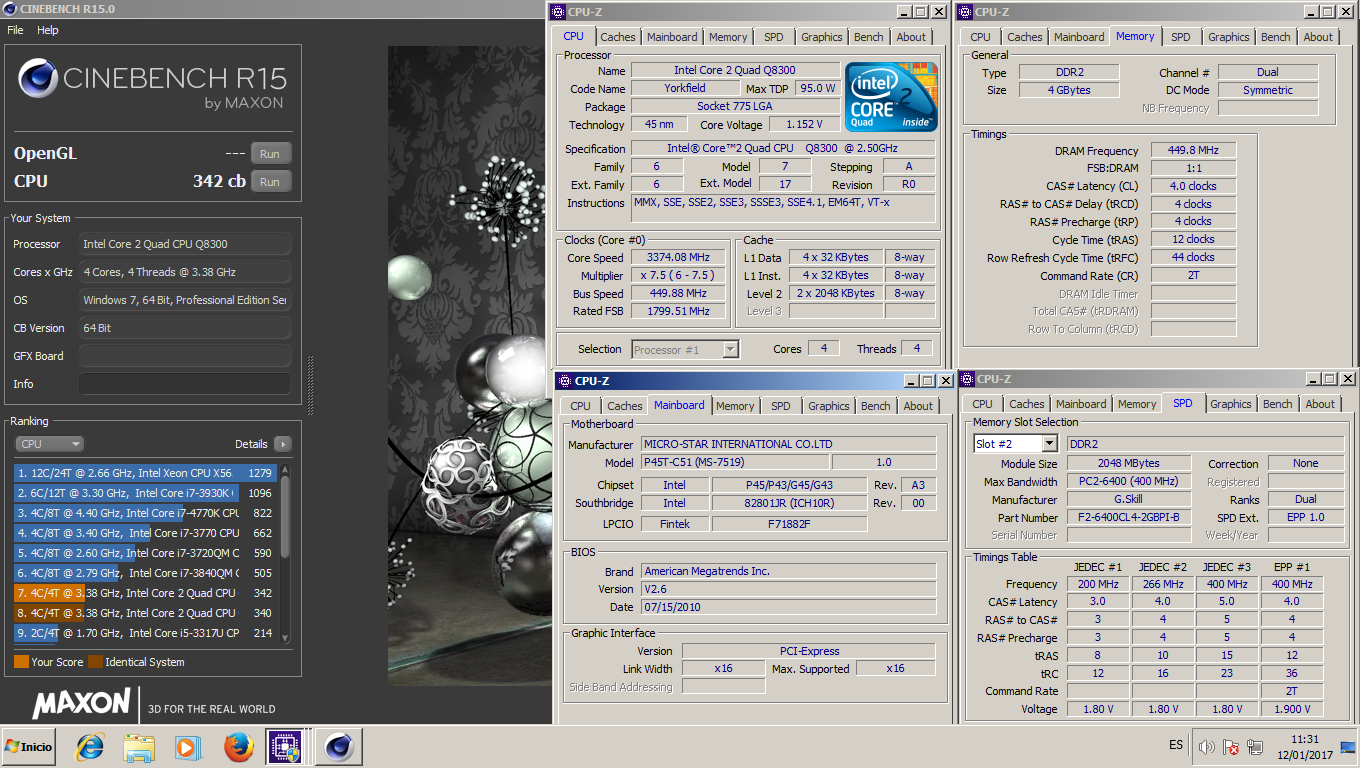Click the ranking list scrollbar thumb
Screen dimensions: 1360x768
pyautogui.click(x=285, y=516)
